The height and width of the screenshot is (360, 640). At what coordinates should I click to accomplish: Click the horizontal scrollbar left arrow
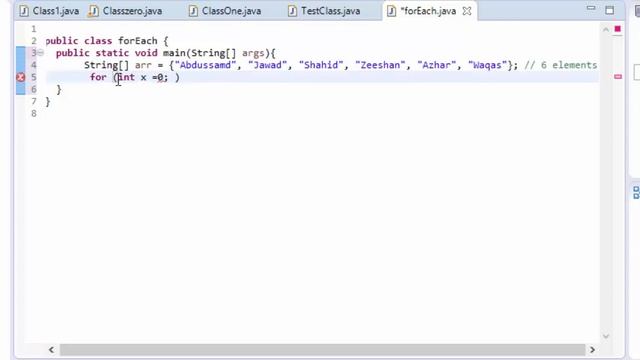pyautogui.click(x=51, y=350)
